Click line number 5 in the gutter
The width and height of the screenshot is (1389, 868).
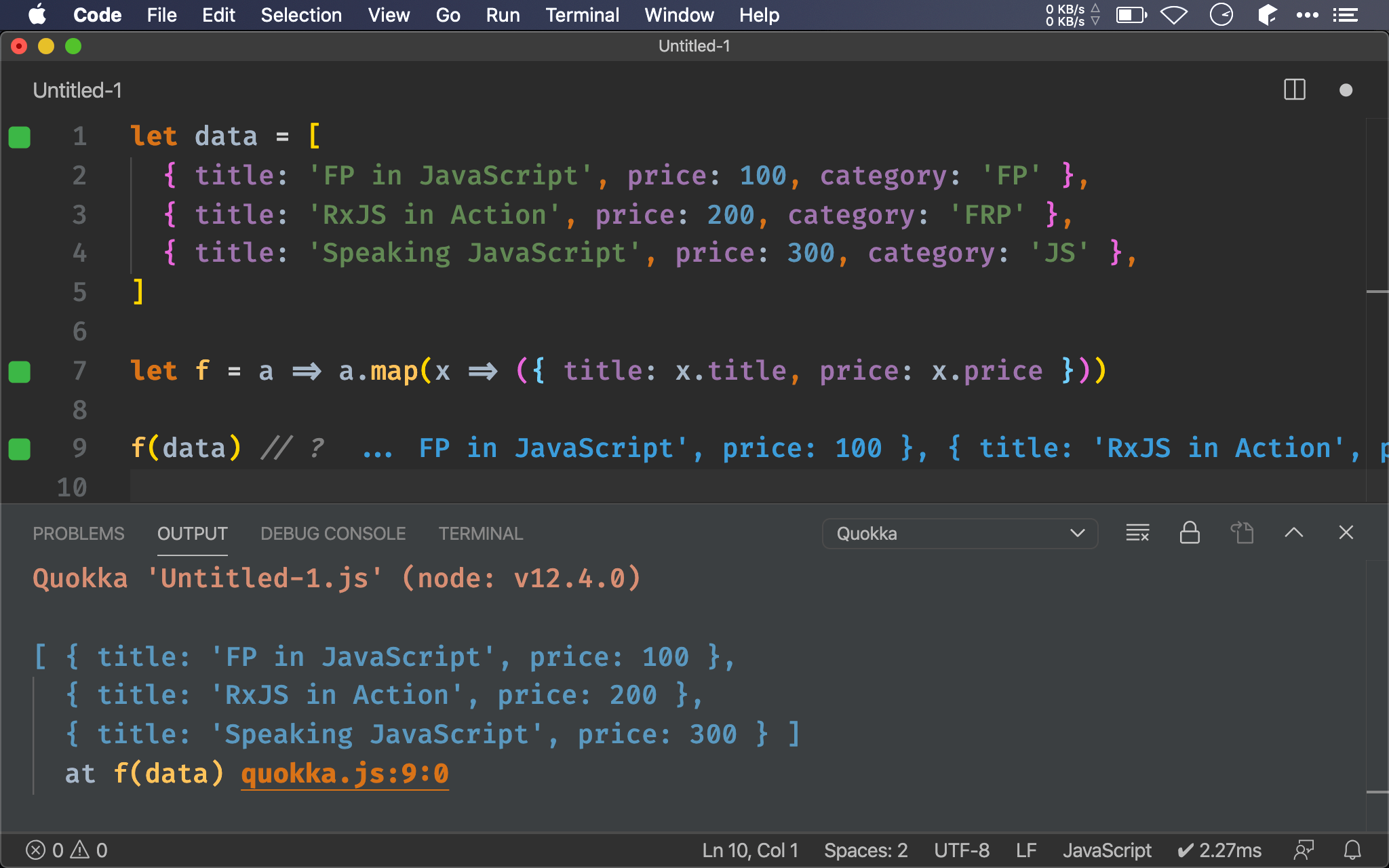pos(80,292)
